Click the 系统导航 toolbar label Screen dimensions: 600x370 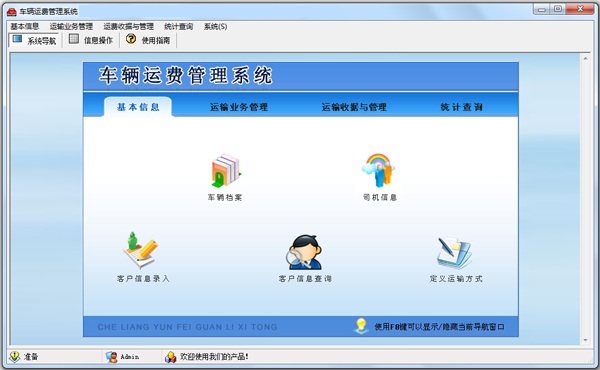pos(42,41)
